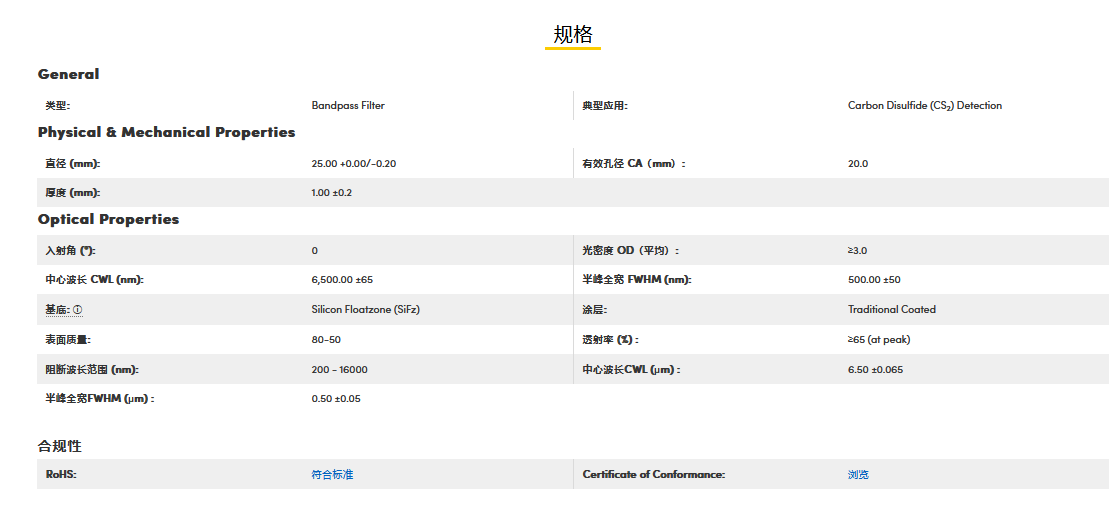The image size is (1116, 507).
Task: Click the FWHM value 500.00 ±50
Action: [874, 280]
